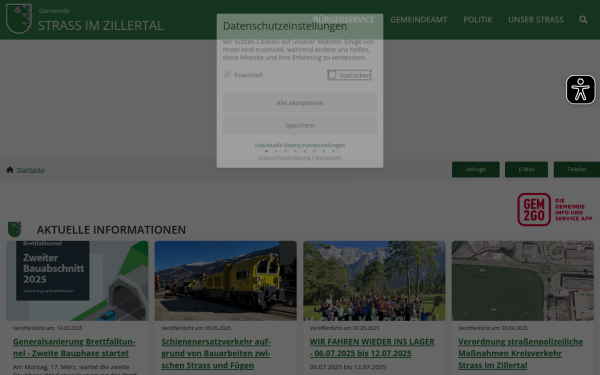Open the Unser Strass menu
The height and width of the screenshot is (375, 600).
coord(536,20)
